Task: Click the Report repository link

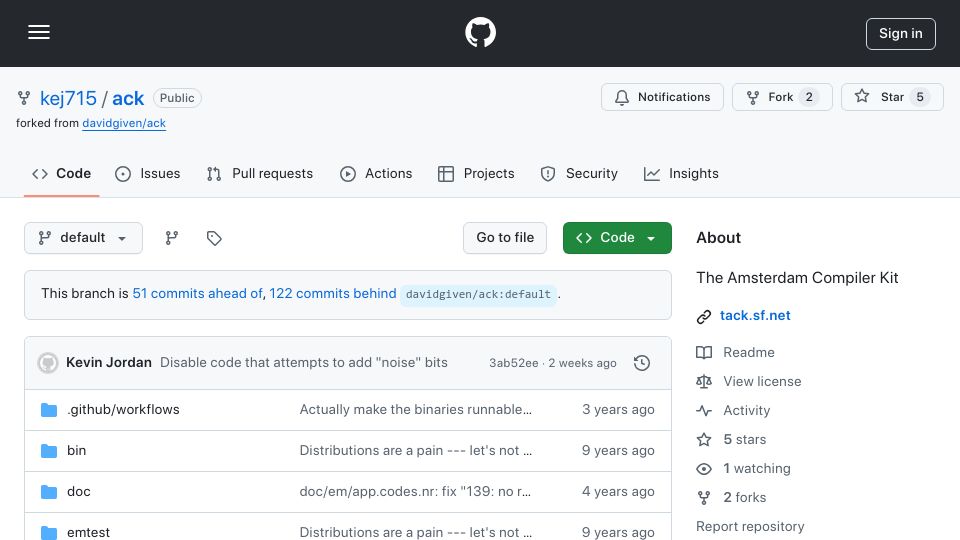Action: (750, 527)
